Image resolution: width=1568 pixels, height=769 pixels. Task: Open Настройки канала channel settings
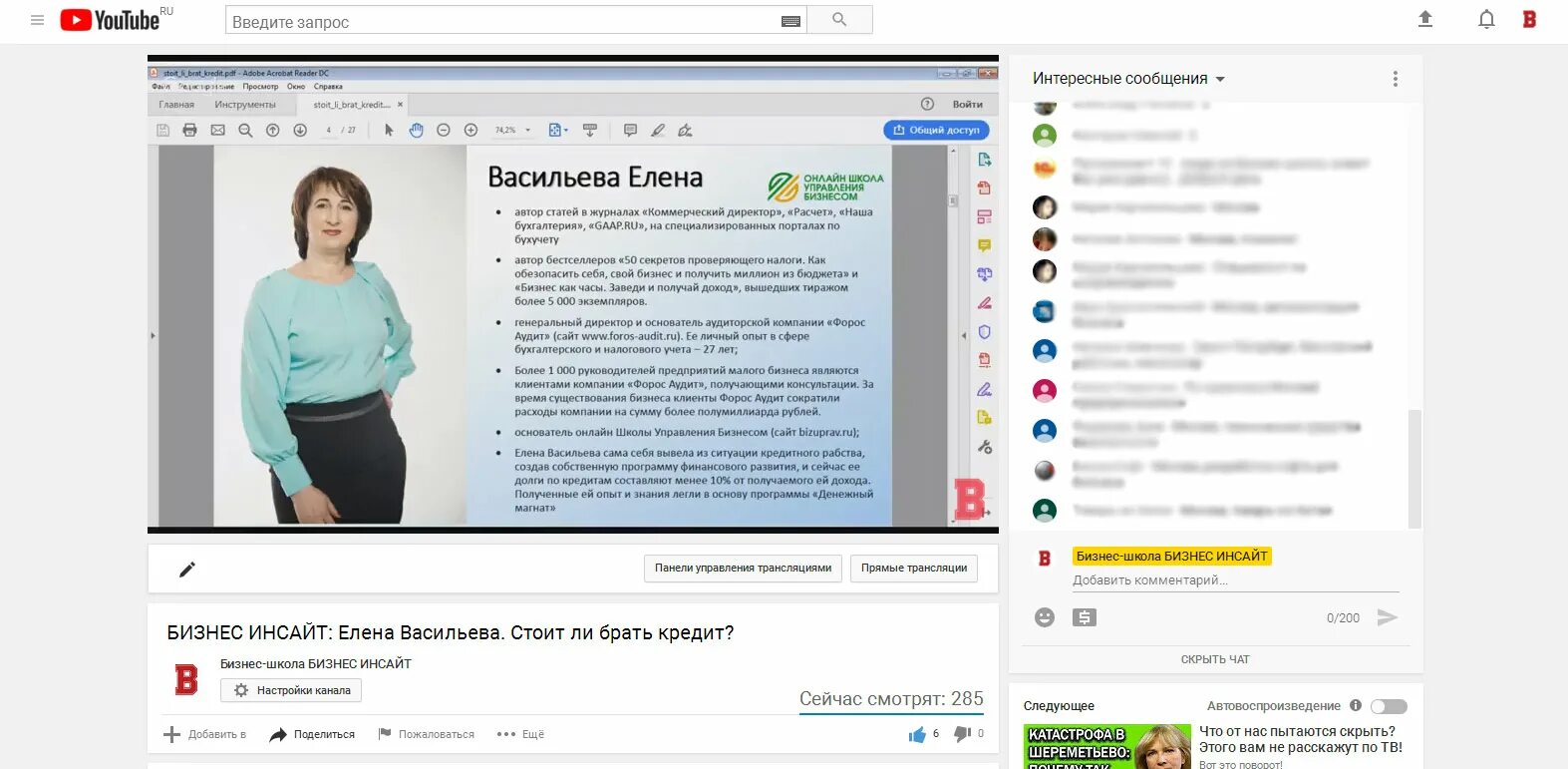tap(291, 690)
